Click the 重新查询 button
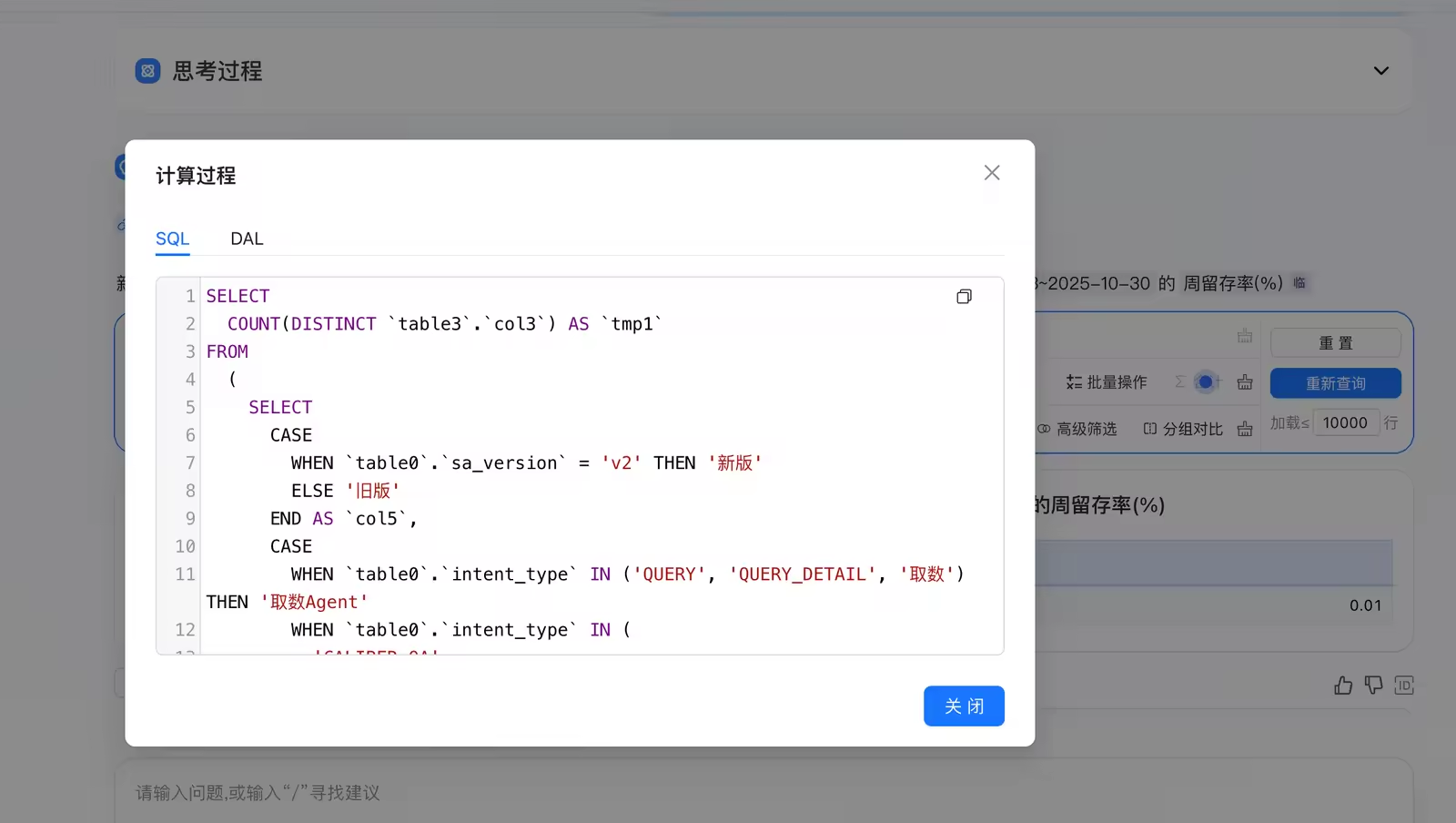The height and width of the screenshot is (823, 1456). [x=1335, y=383]
